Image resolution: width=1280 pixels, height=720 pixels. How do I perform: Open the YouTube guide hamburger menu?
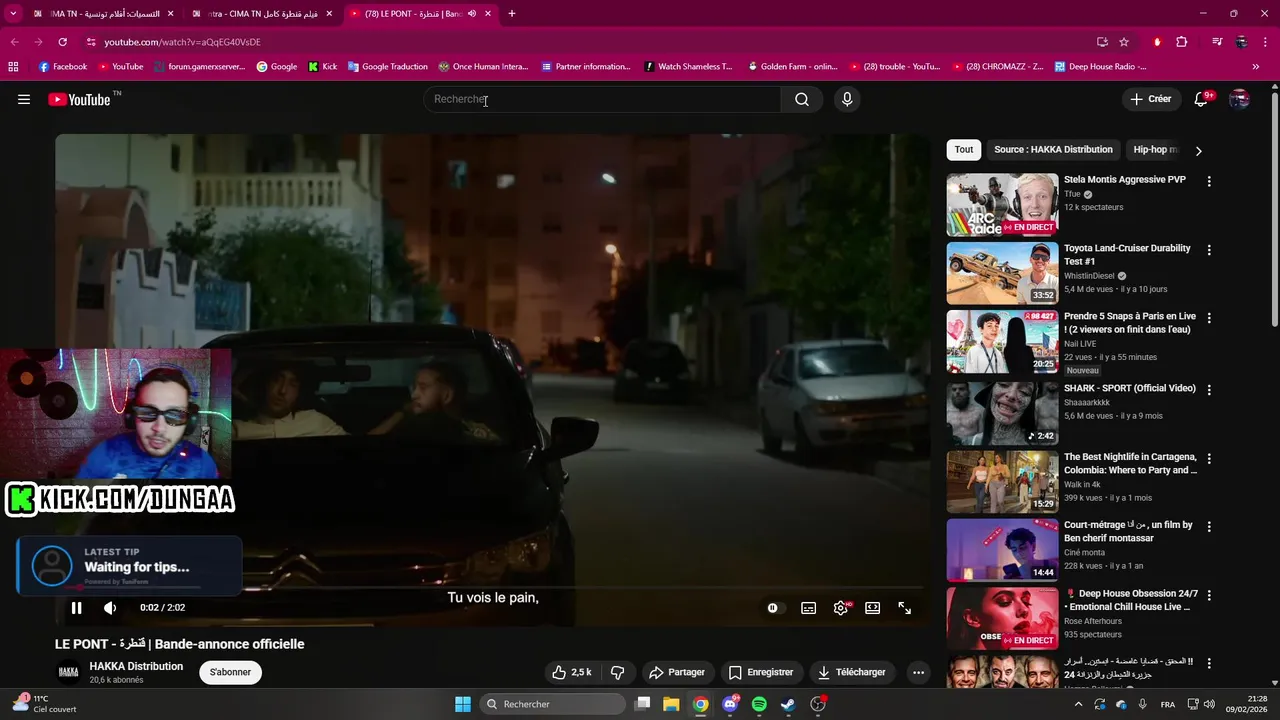24,99
